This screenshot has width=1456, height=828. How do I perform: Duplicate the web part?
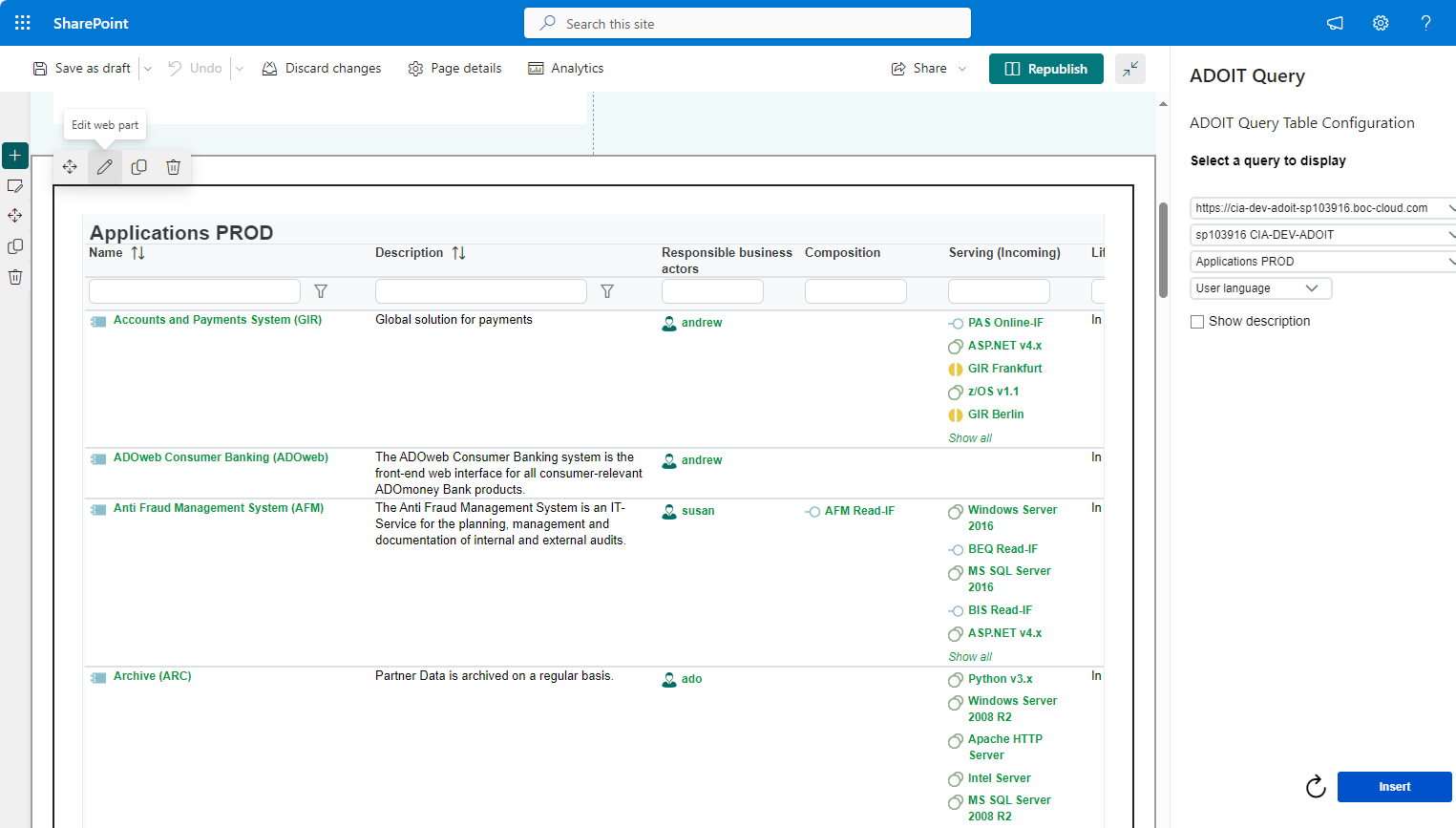click(139, 167)
